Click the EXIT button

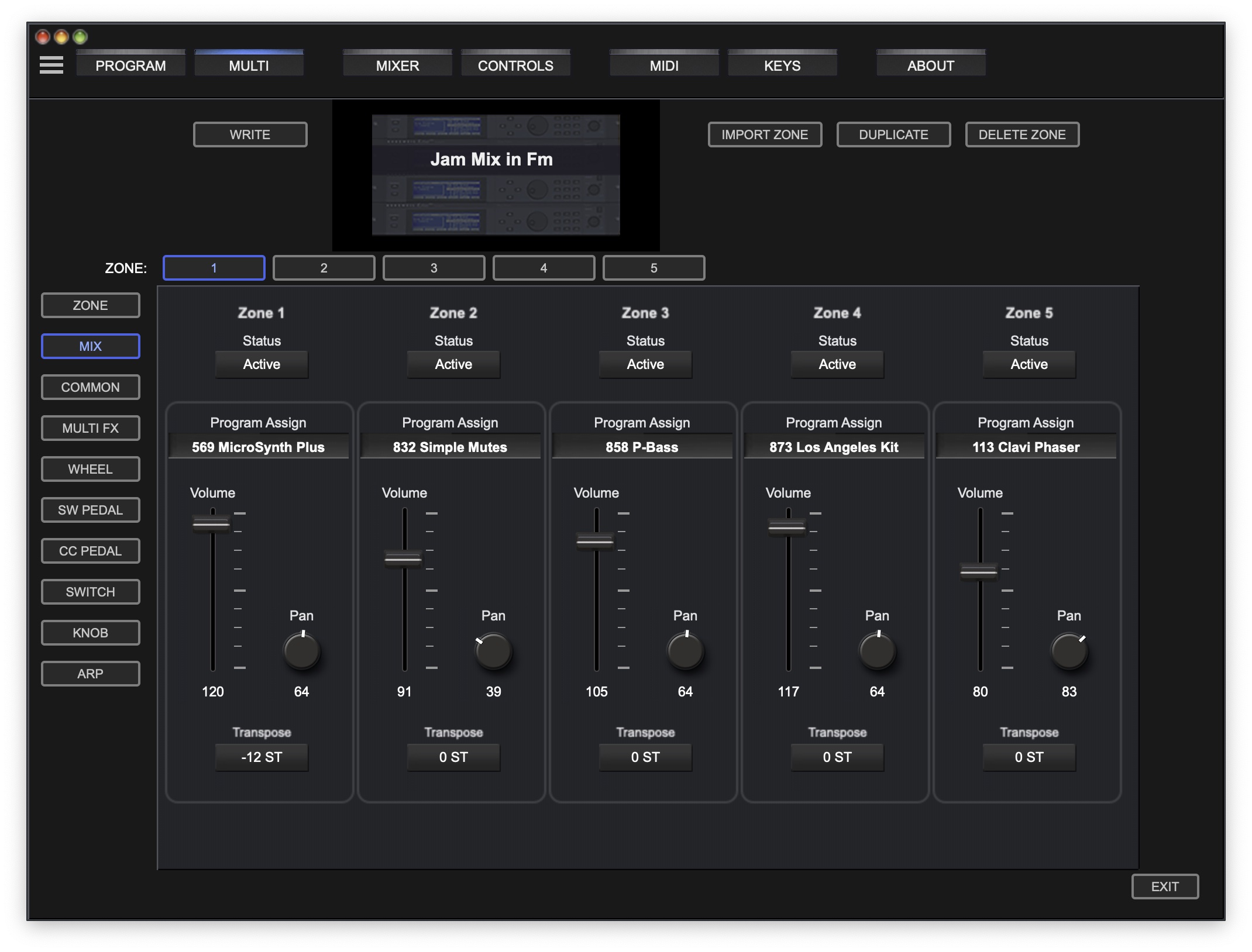click(x=1165, y=887)
